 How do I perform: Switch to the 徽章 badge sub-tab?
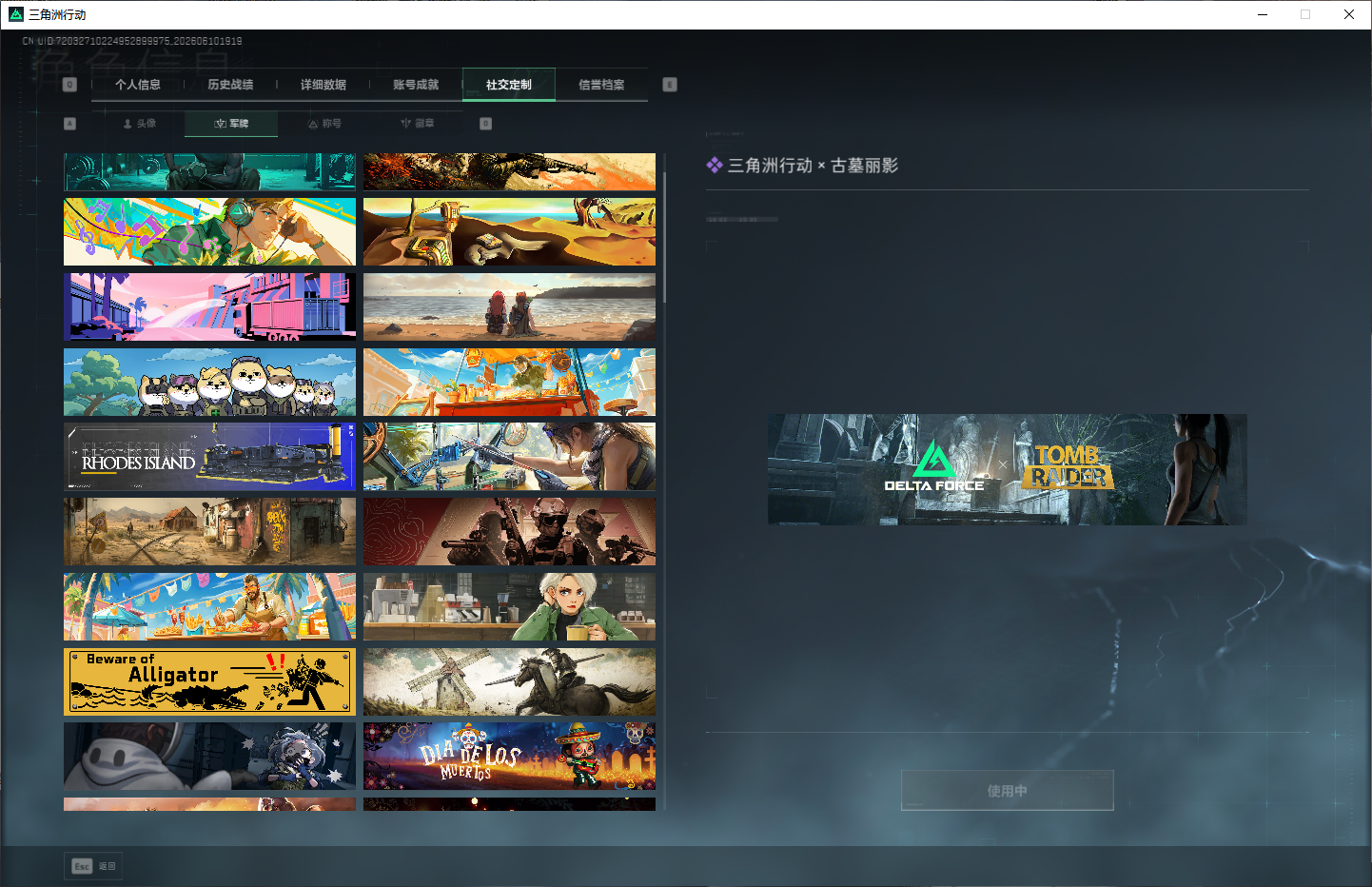pos(417,124)
